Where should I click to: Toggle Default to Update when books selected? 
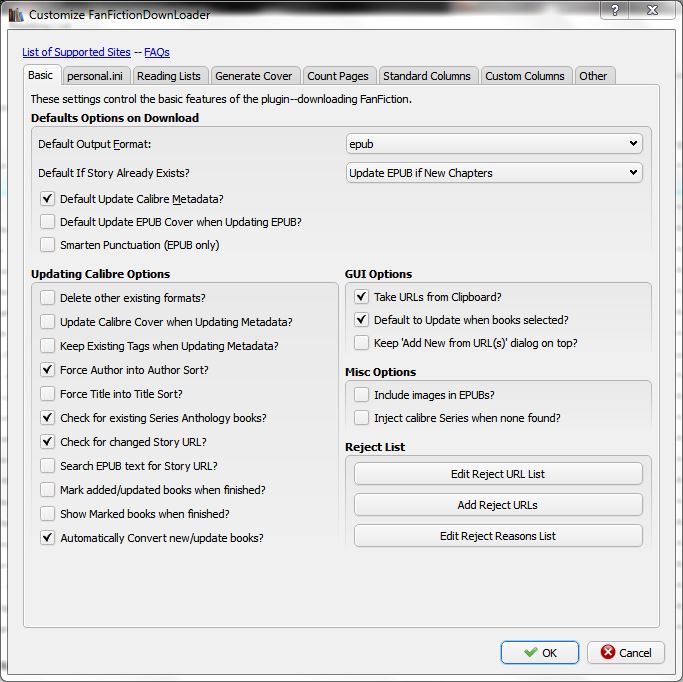[x=361, y=320]
